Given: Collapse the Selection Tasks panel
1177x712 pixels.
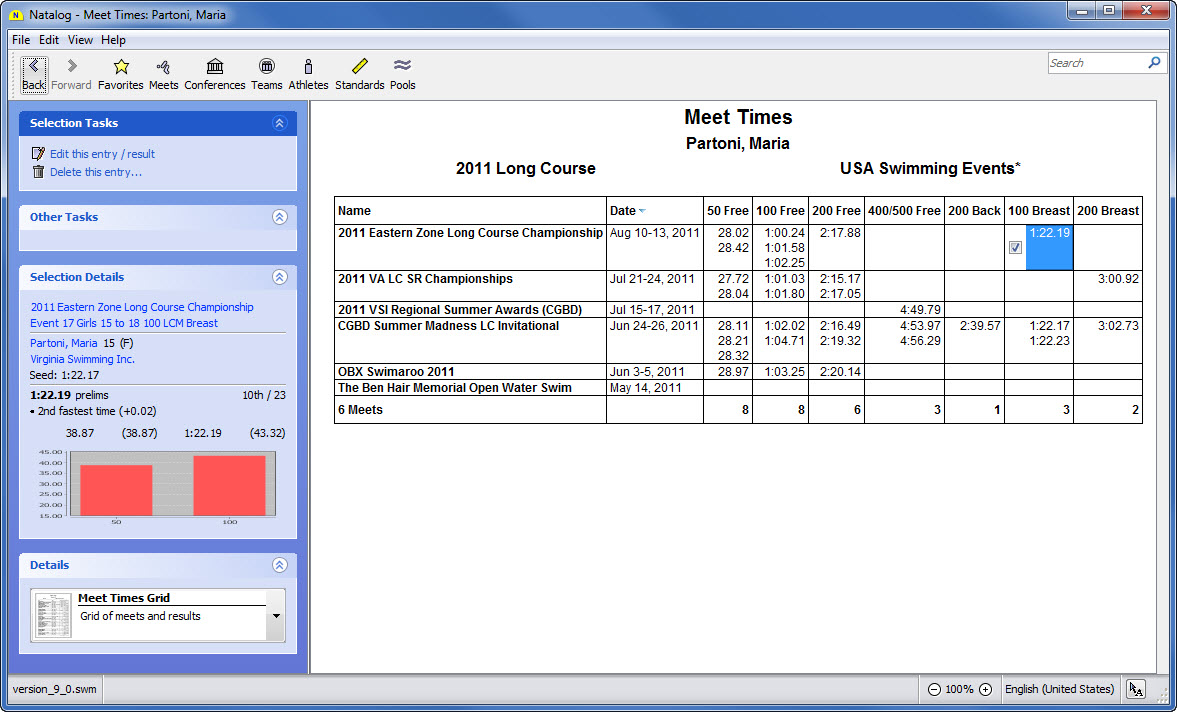Looking at the screenshot, I should [279, 123].
